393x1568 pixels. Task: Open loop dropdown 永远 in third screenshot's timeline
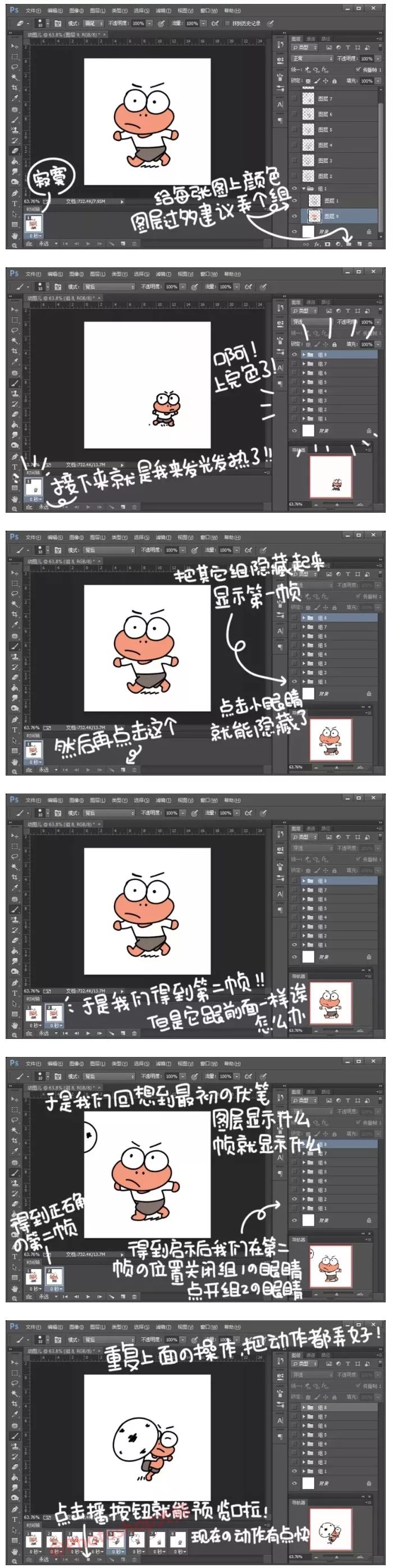click(48, 769)
